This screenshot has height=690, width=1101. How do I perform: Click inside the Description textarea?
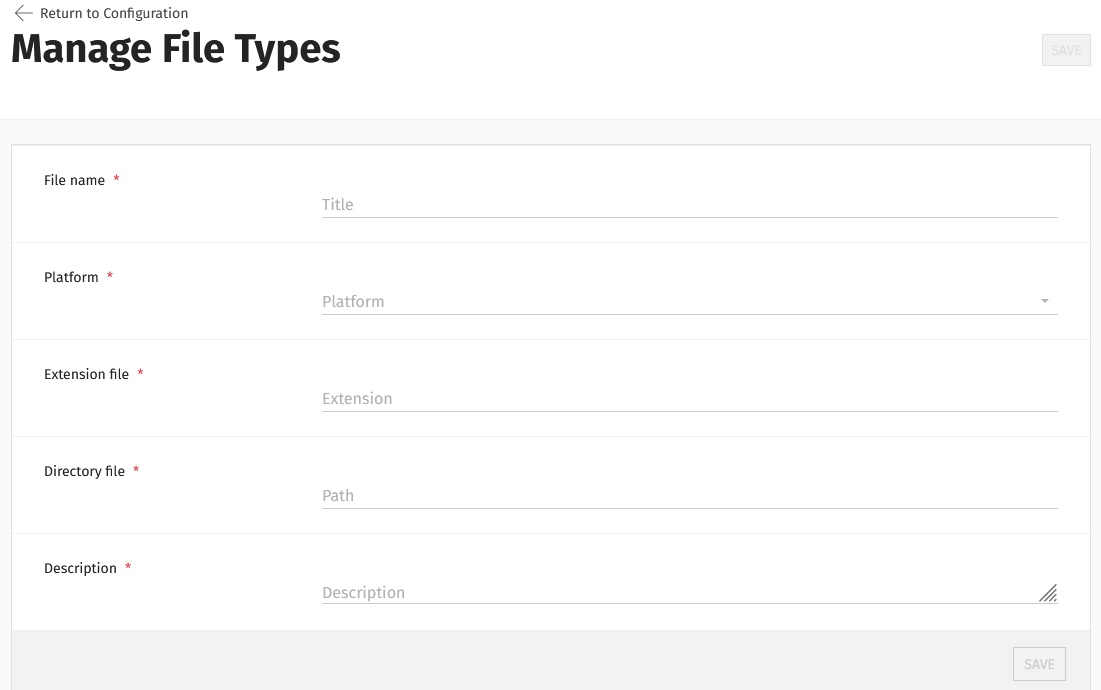point(690,592)
